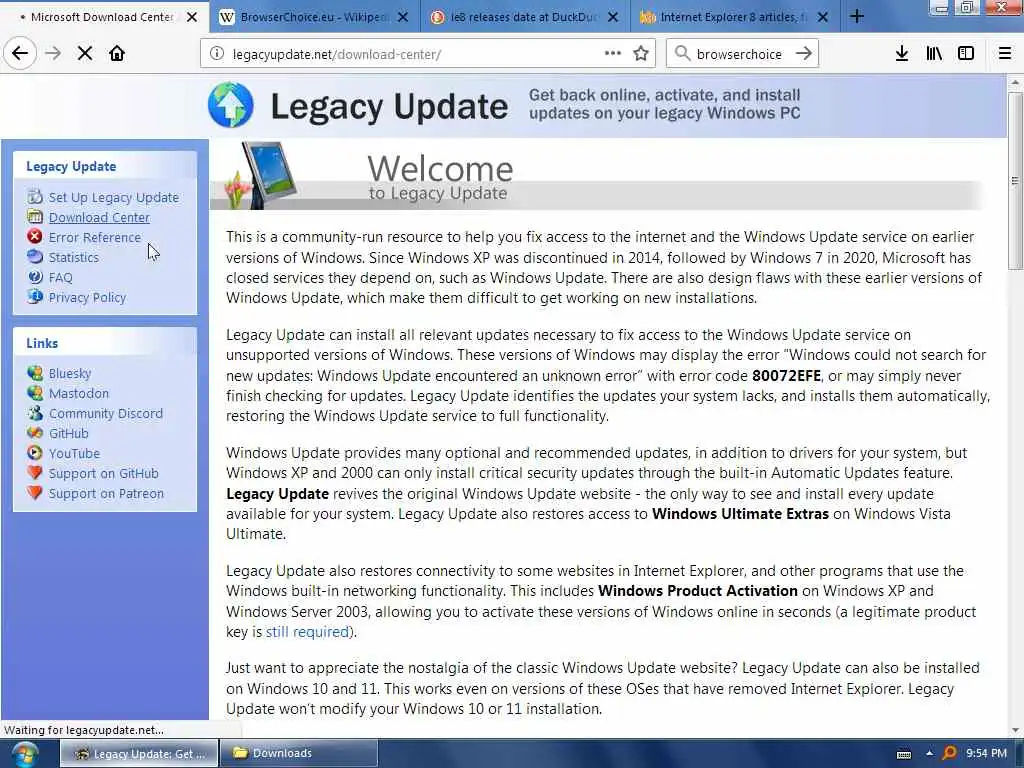
Task: Click the heart icon beside Support on Patreon
Action: point(35,492)
